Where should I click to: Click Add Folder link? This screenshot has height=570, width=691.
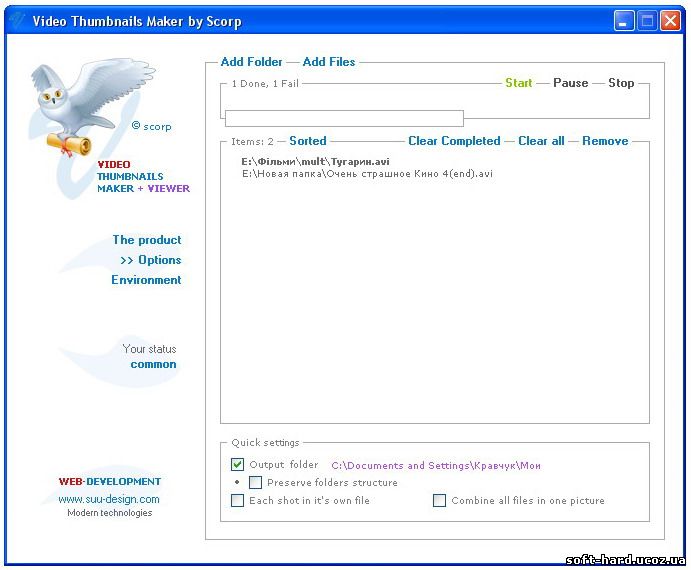(x=251, y=62)
